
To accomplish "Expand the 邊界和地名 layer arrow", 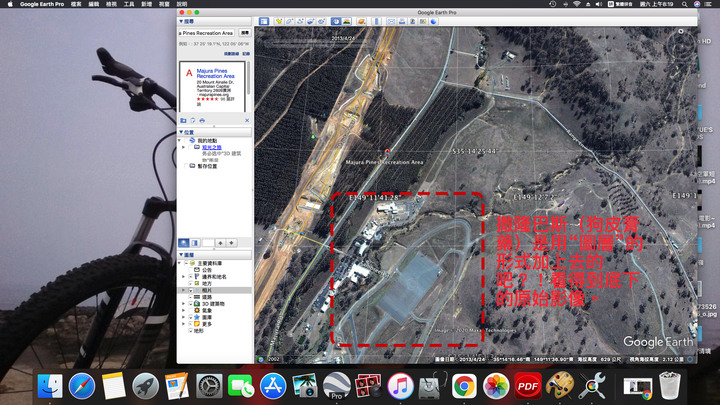I will pyautogui.click(x=183, y=276).
